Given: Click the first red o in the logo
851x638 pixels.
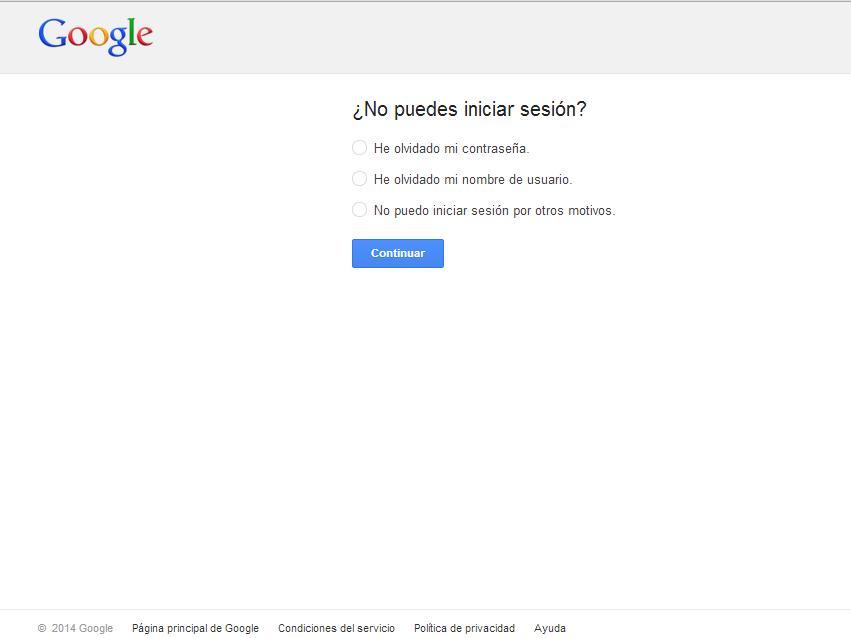Looking at the screenshot, I should coord(77,38).
